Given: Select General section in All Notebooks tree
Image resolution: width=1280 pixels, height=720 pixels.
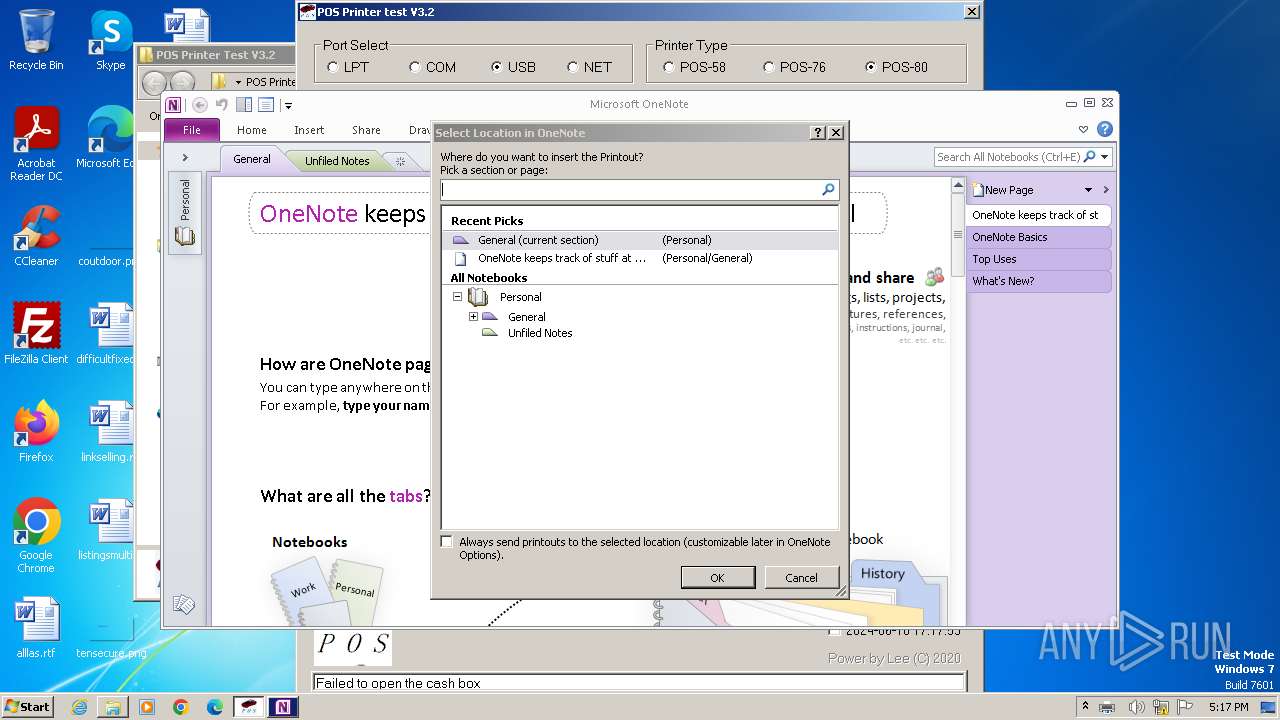Looking at the screenshot, I should [526, 317].
